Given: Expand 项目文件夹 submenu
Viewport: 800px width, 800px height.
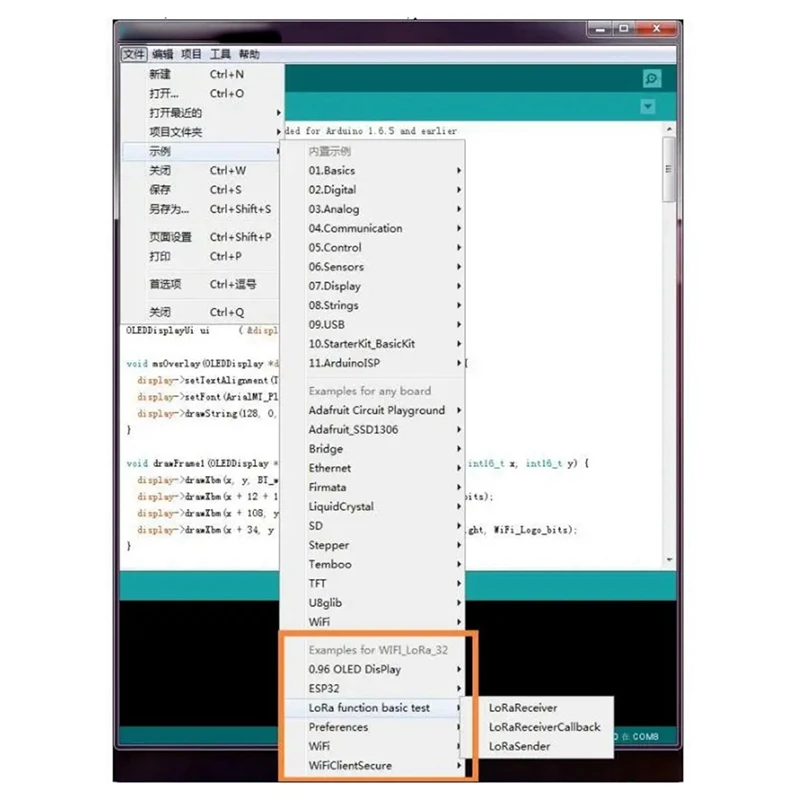Looking at the screenshot, I should [203, 132].
